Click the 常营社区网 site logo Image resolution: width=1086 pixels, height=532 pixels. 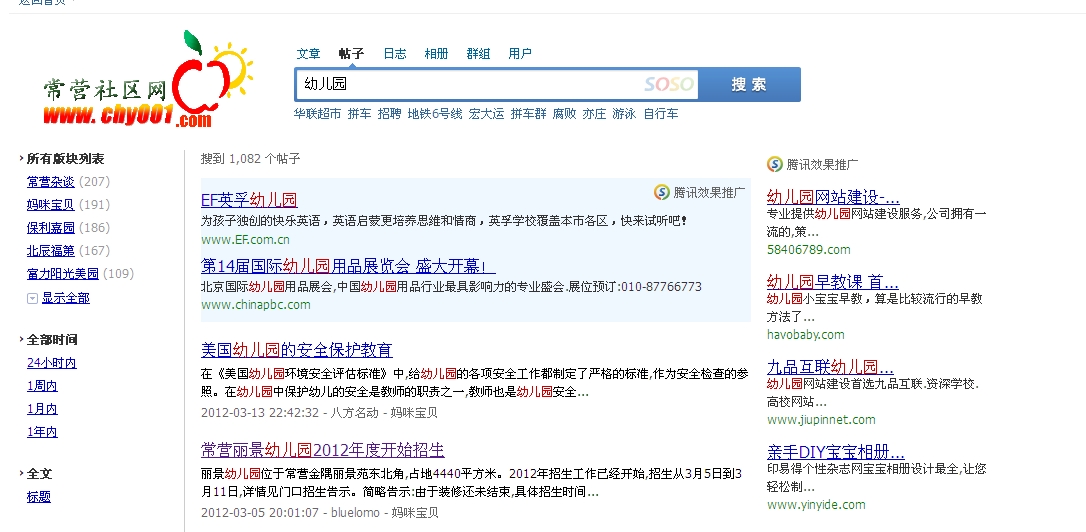coord(148,78)
